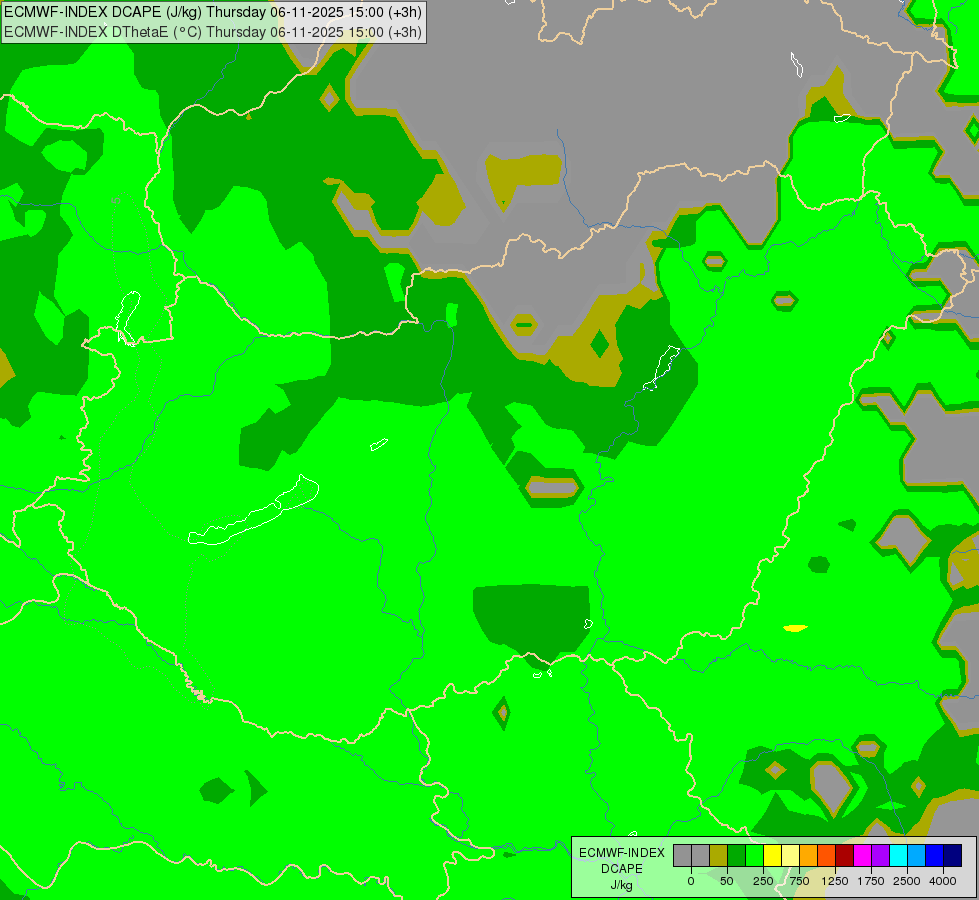Click the legend value 0
This screenshot has height=900, width=979.
[x=691, y=881]
